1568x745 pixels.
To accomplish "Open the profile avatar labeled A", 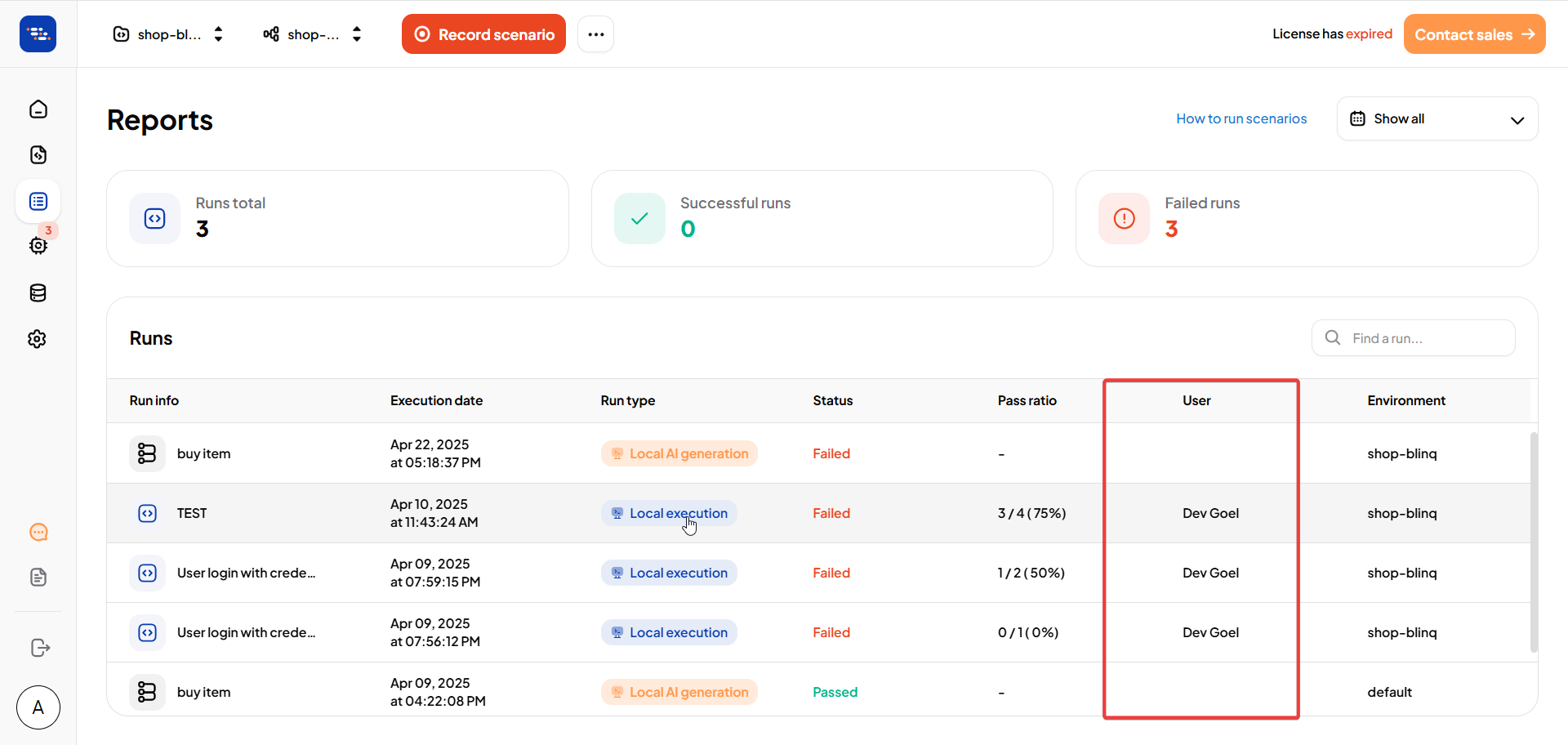I will (x=38, y=707).
